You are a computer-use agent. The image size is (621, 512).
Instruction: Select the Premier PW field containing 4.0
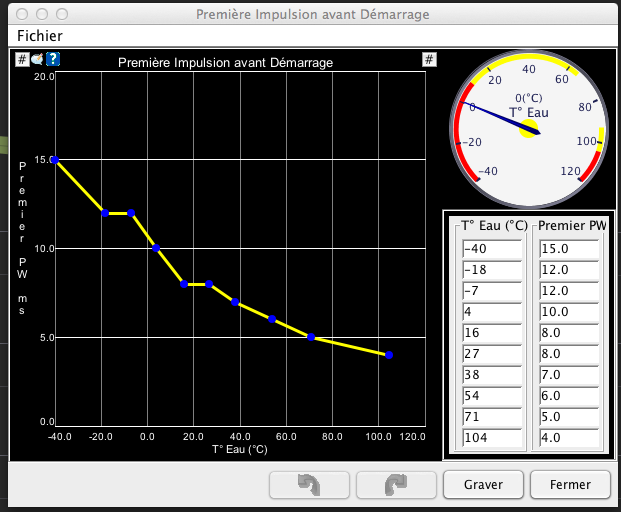pos(569,438)
